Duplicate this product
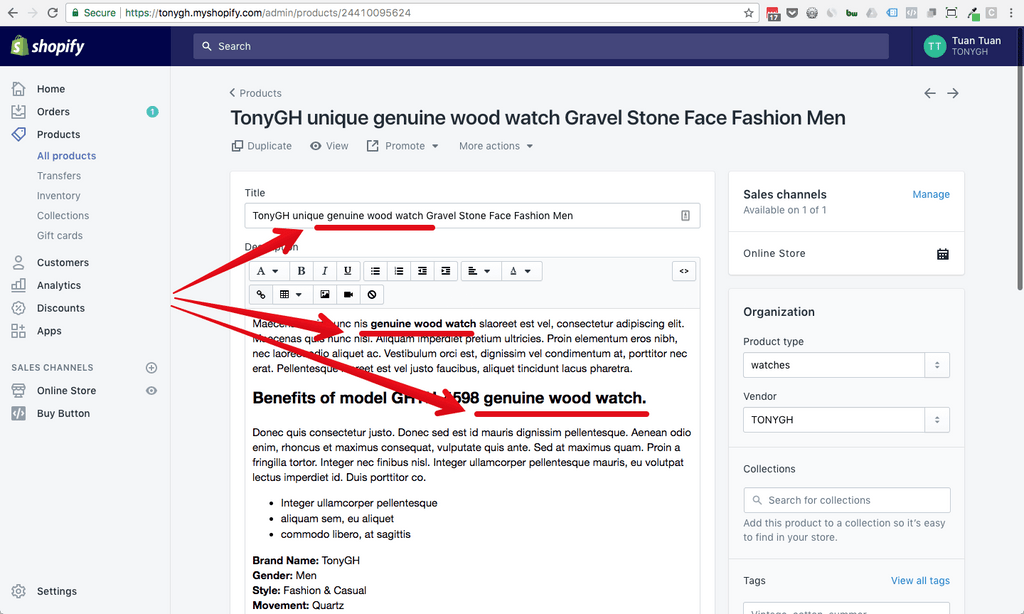 pos(261,146)
